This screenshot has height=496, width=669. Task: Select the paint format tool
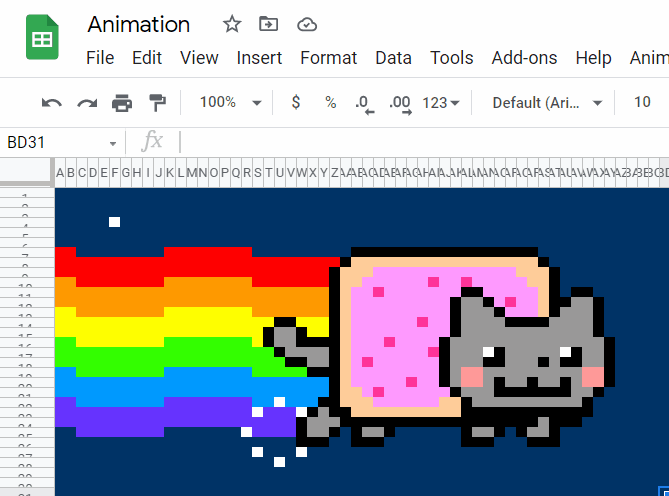(x=157, y=103)
